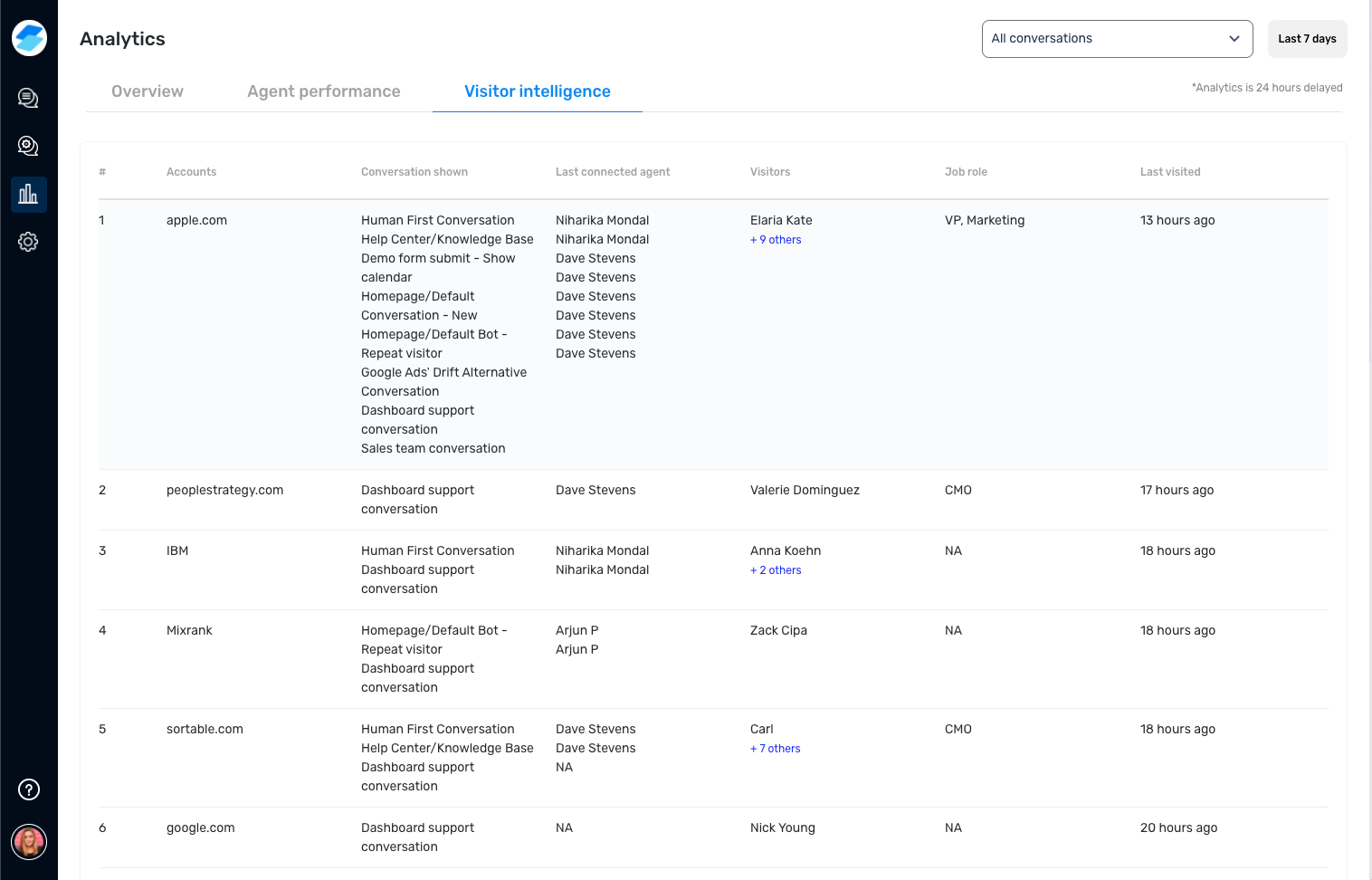Viewport: 1372px width, 880px height.
Task: Open the conversations chat icon
Action: [x=28, y=98]
